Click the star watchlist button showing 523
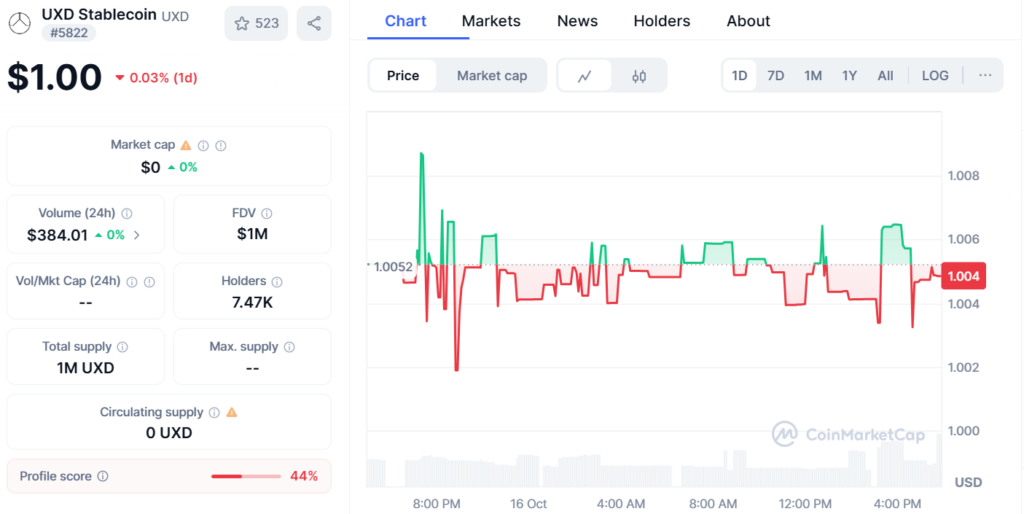This screenshot has width=1024, height=514. [x=257, y=23]
